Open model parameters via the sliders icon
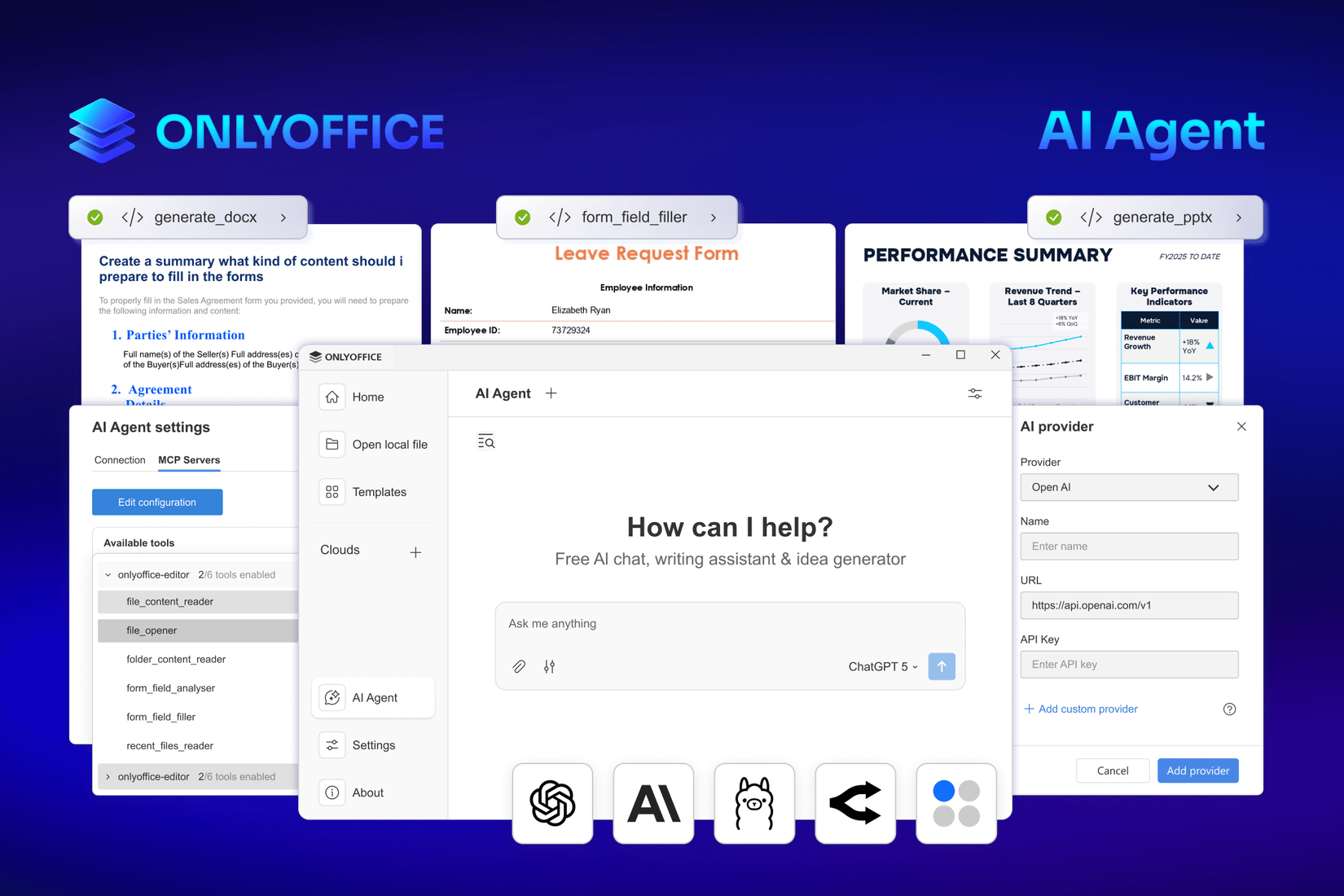Image resolution: width=1344 pixels, height=896 pixels. coord(550,666)
